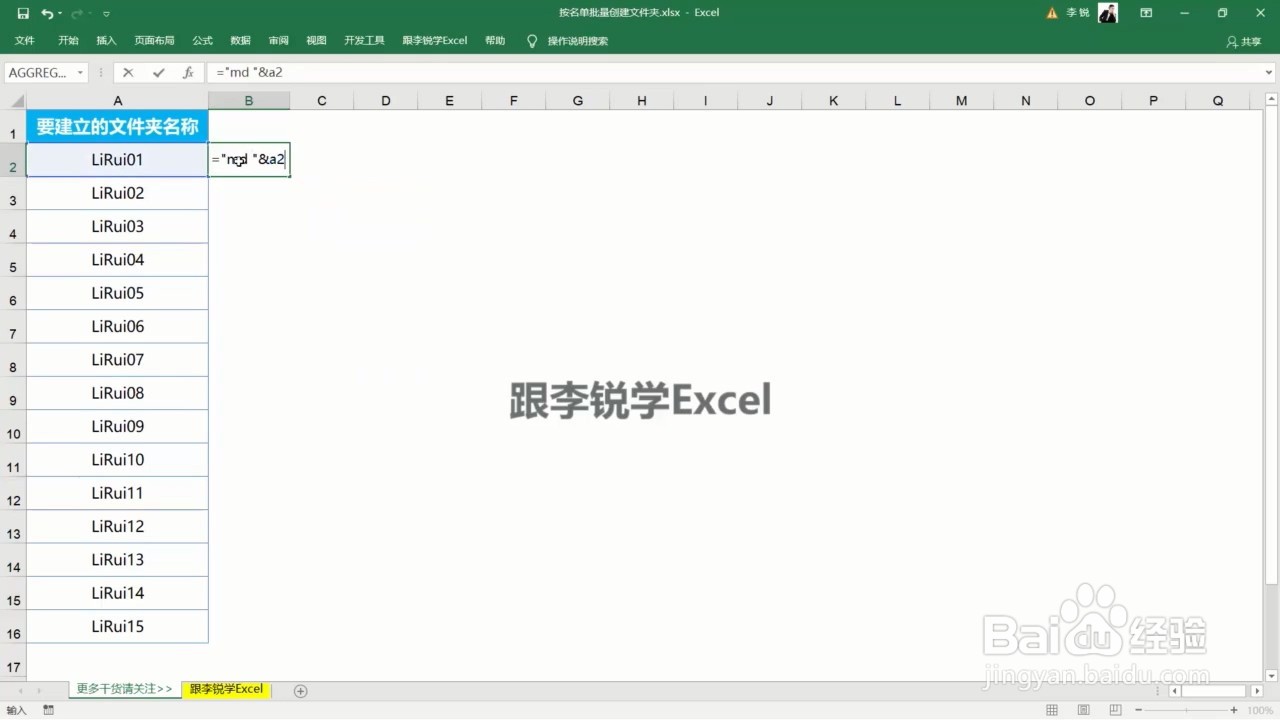Open the Insert Function fx dialog
Image resolution: width=1280 pixels, height=720 pixels.
[188, 73]
